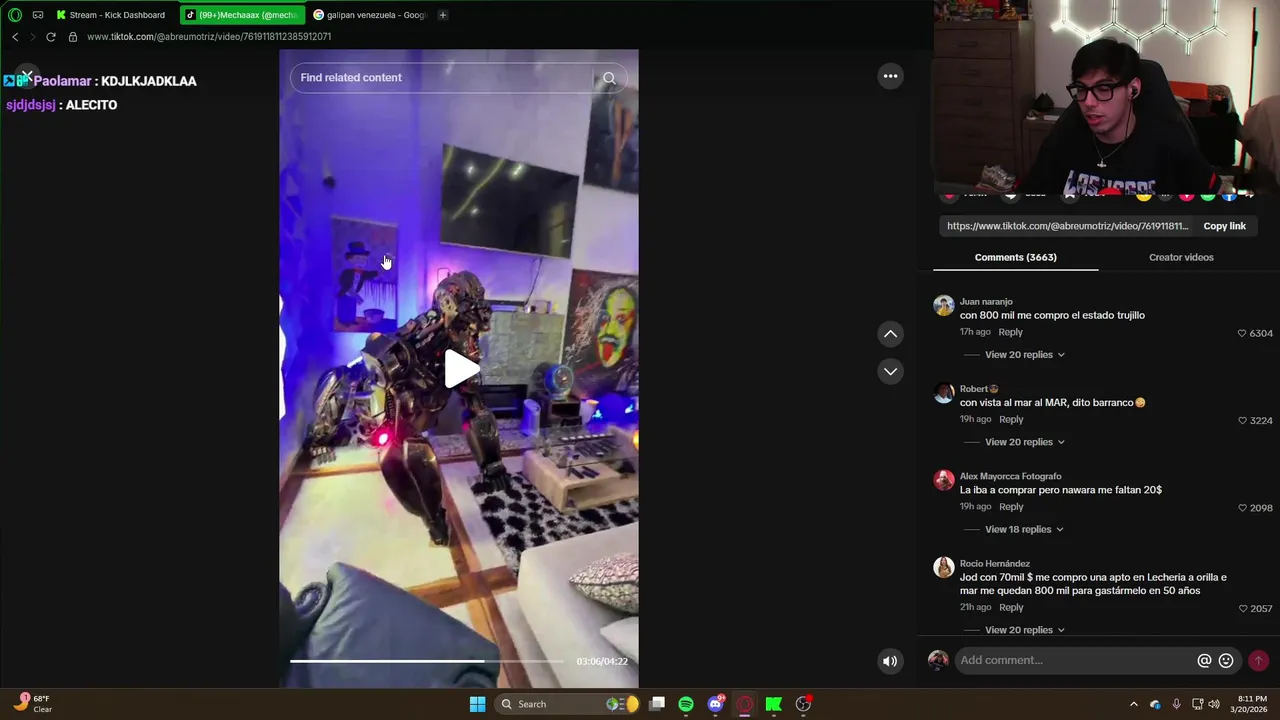Image resolution: width=1280 pixels, height=720 pixels.
Task: Open a new browser tab with plus
Action: [443, 15]
